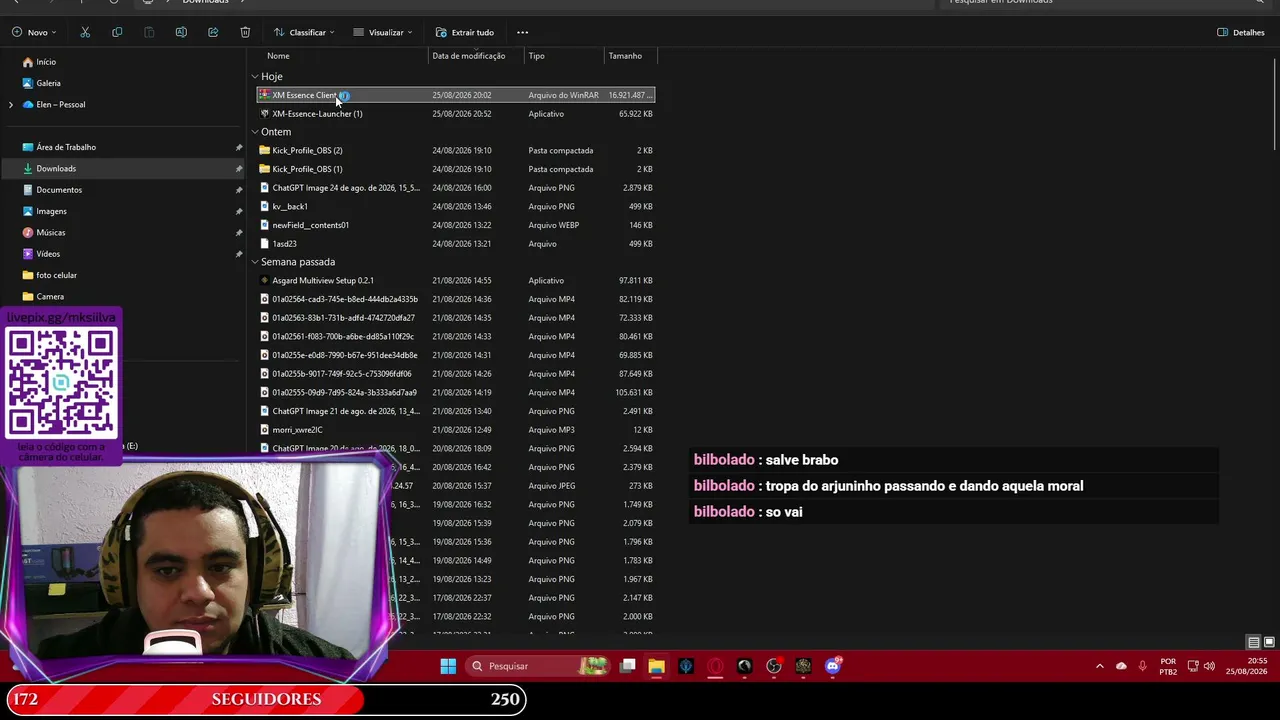Open the Classificar sort dropdown
Viewport: 1280px width, 720px height.
click(x=304, y=32)
